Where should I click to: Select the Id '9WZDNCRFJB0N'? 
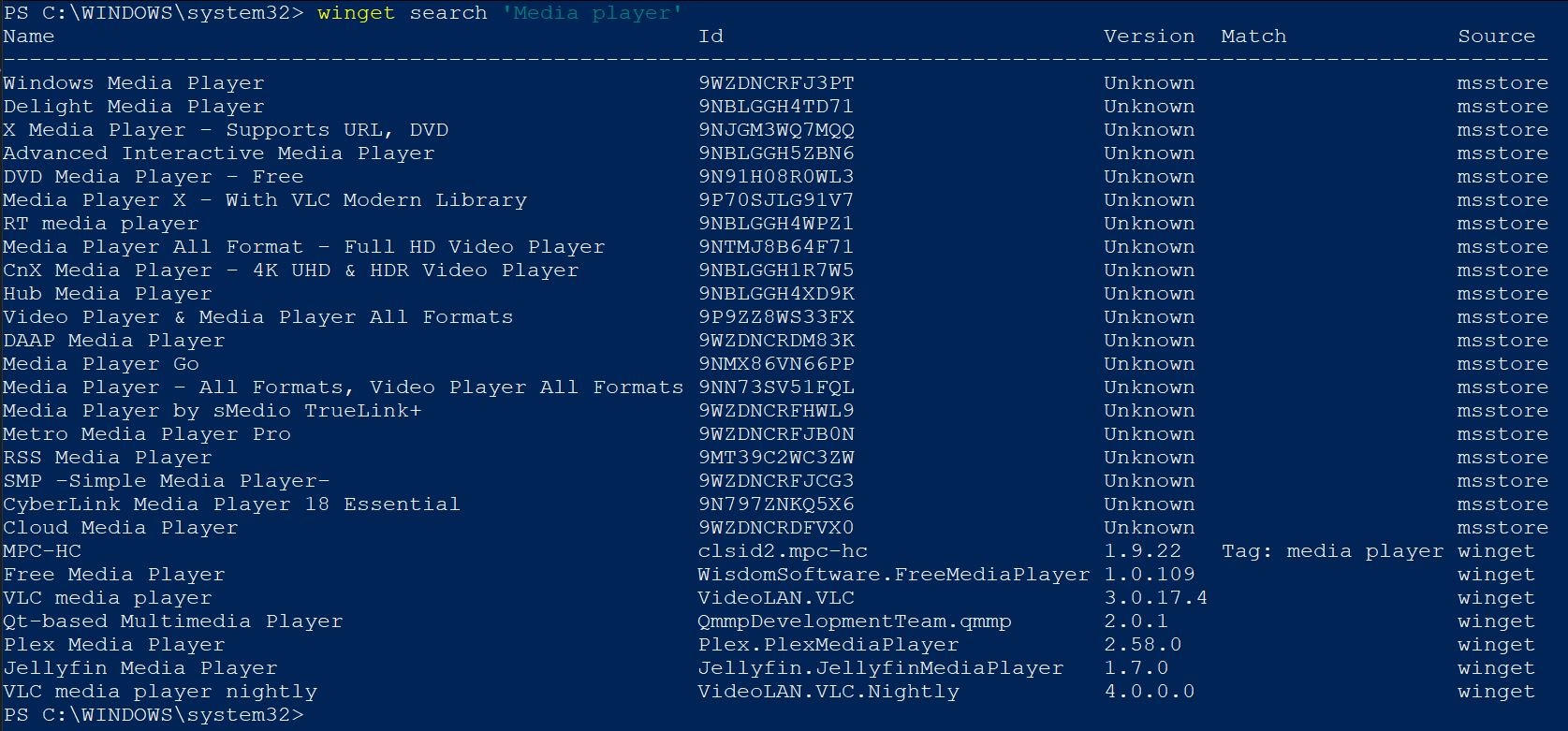tap(776, 434)
